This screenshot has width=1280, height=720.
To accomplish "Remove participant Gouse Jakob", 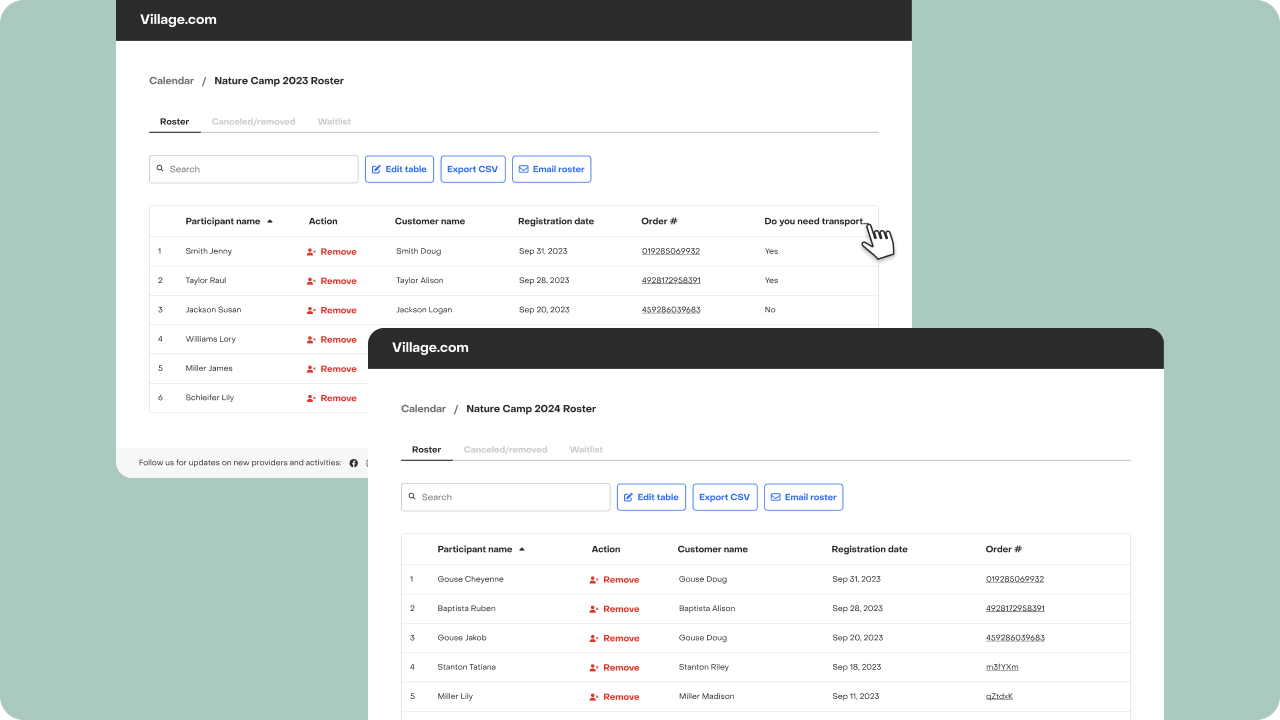I will (614, 638).
